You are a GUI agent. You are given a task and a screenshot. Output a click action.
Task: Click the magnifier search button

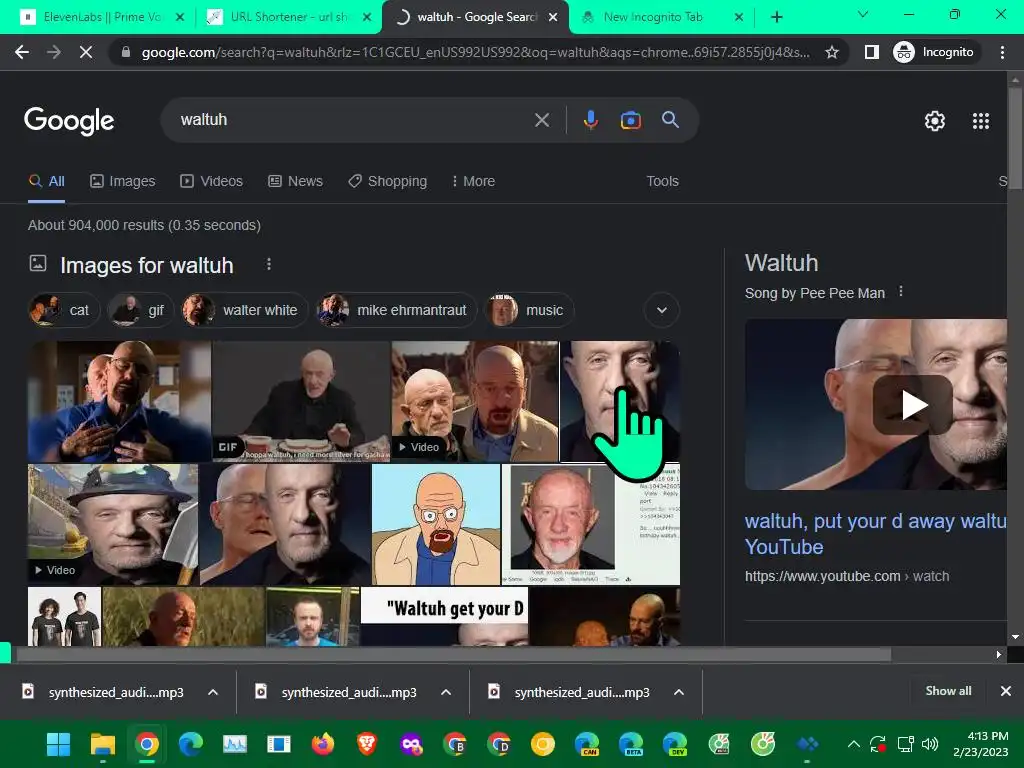pos(670,120)
